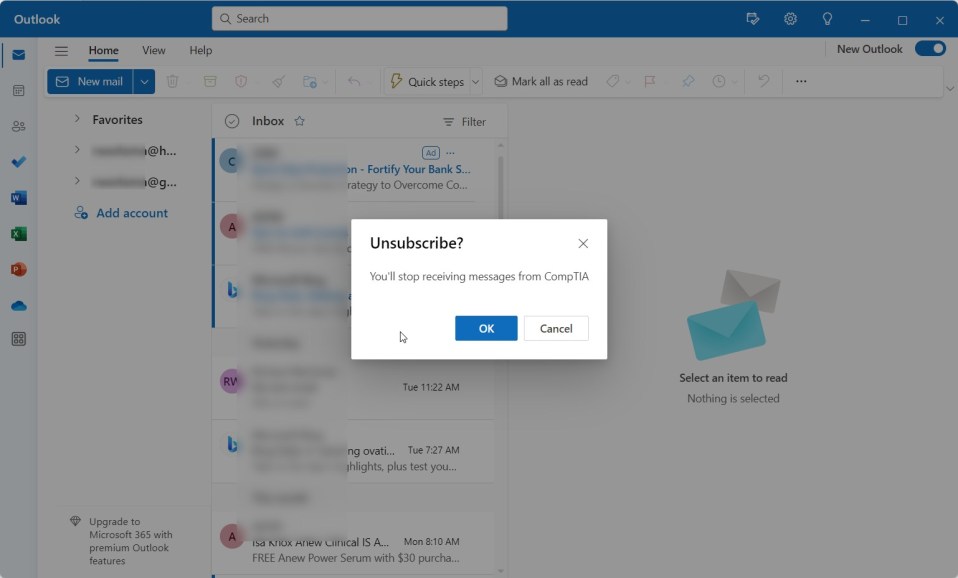Screen dimensions: 958x578
Task: Expand the Quick steps dropdown arrow
Action: (x=475, y=81)
